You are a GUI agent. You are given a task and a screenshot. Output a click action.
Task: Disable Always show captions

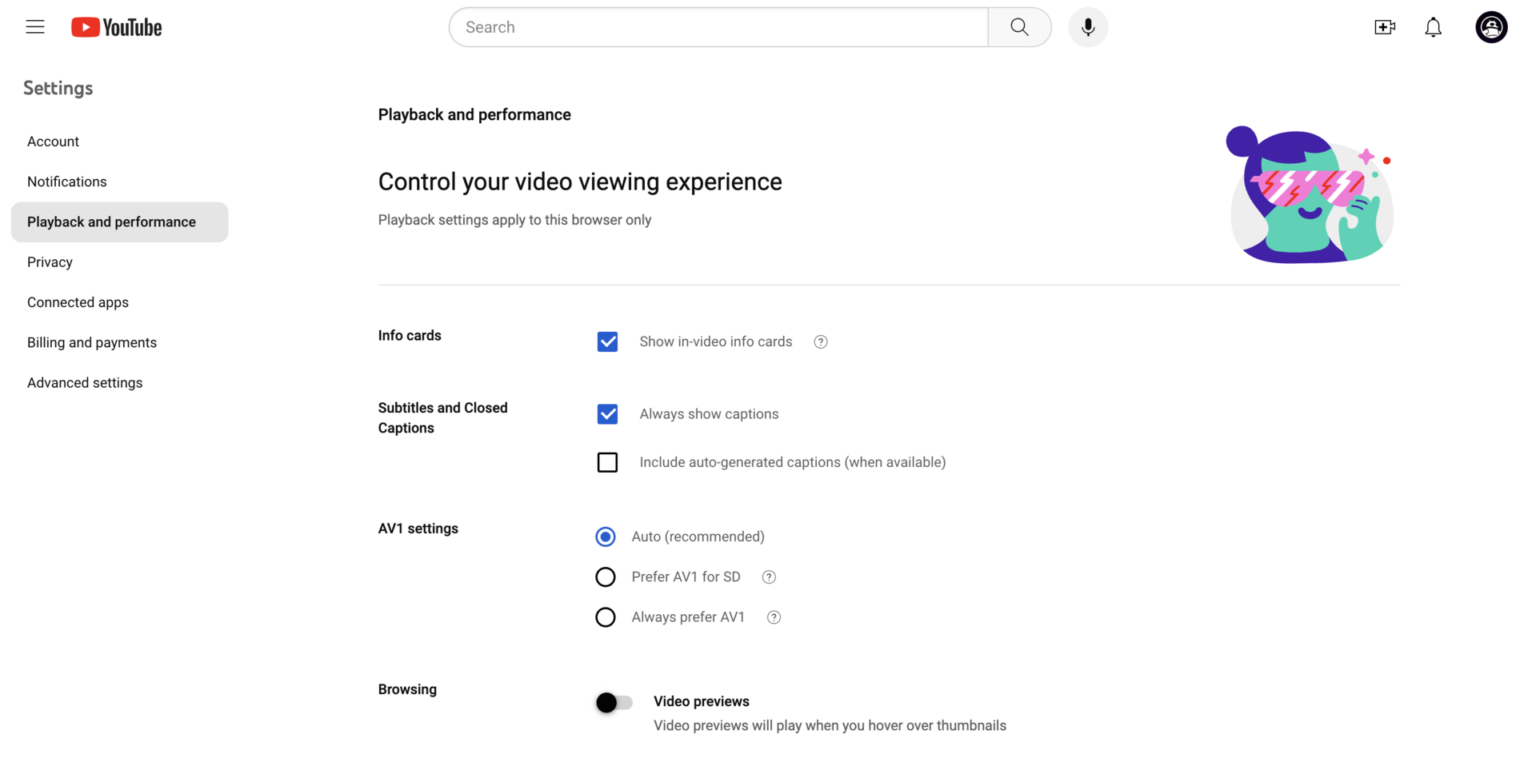pyautogui.click(x=607, y=413)
